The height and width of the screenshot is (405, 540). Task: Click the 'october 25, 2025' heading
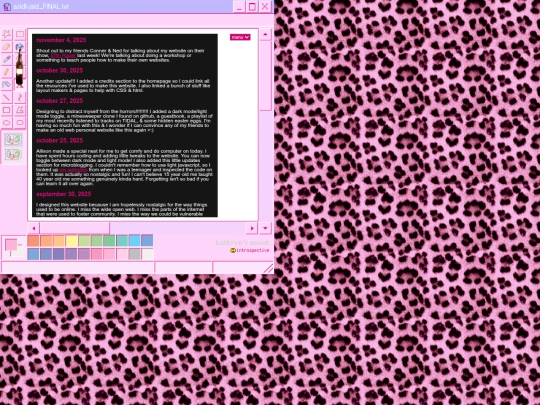[60, 141]
